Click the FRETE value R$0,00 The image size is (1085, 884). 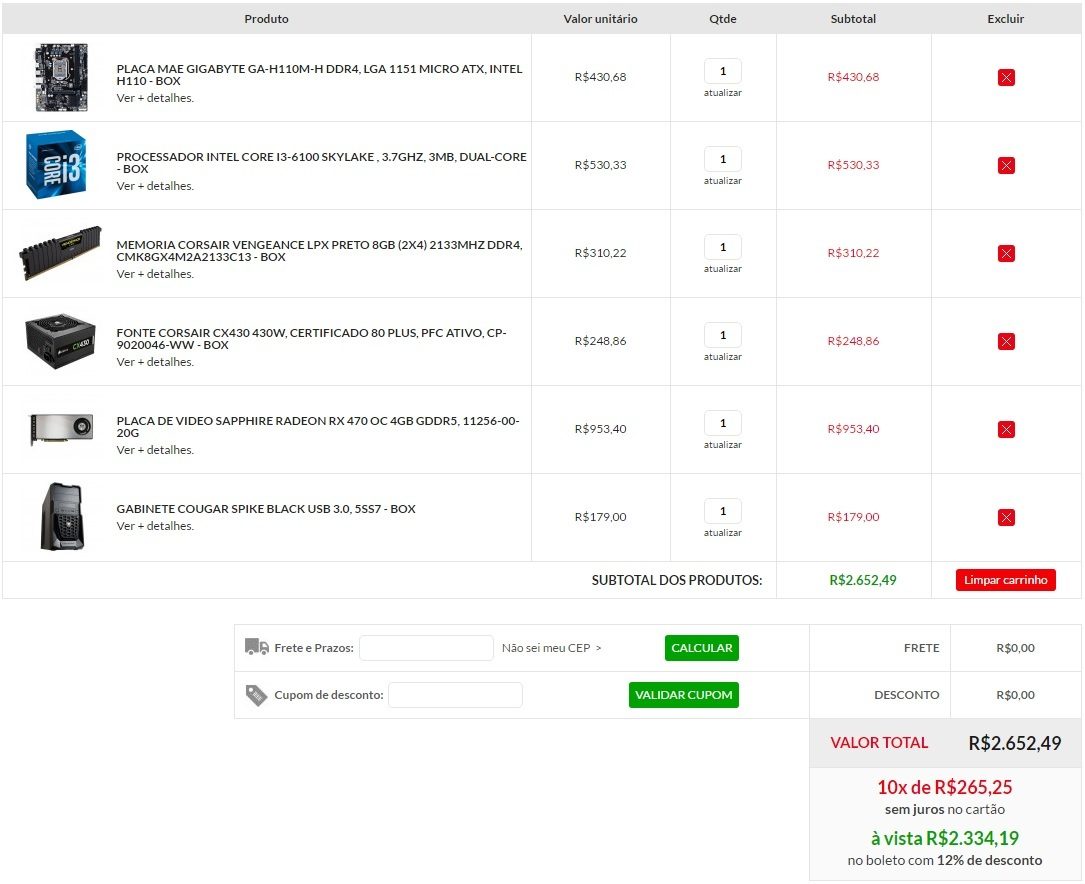pyautogui.click(x=1016, y=648)
